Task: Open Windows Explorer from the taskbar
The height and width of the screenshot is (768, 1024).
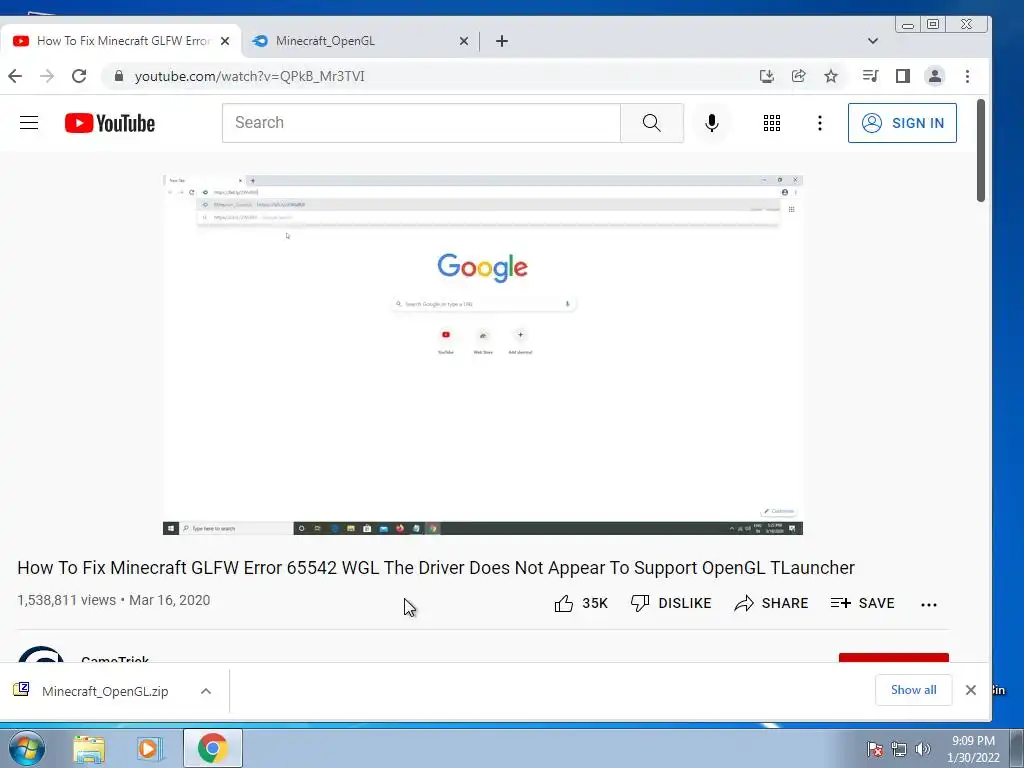Action: 89,748
